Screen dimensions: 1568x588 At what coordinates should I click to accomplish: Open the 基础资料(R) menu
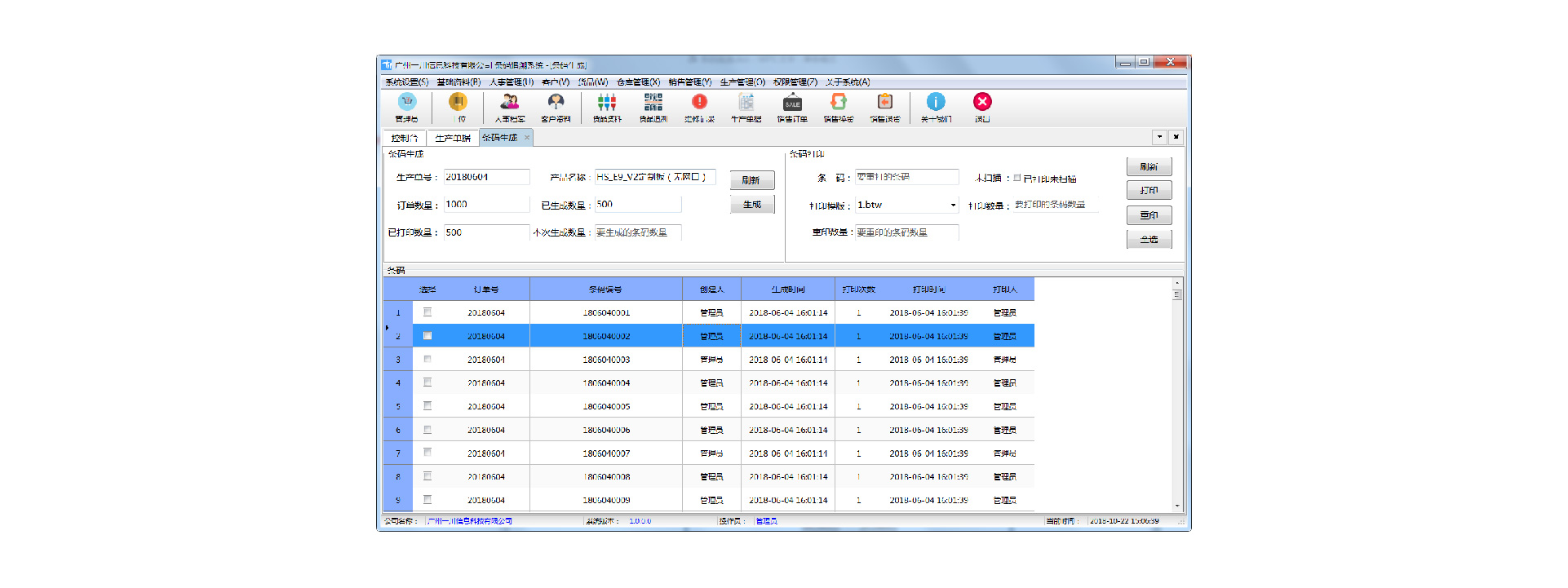pyautogui.click(x=458, y=82)
